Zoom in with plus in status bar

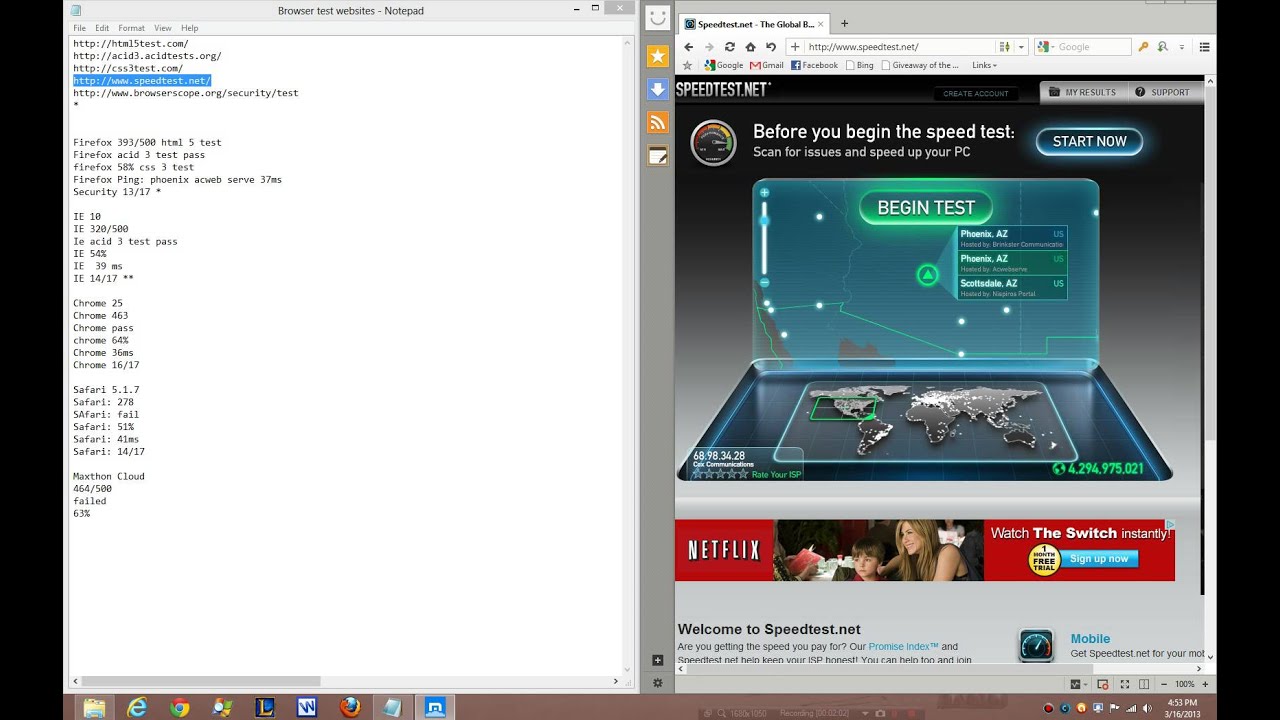tap(1204, 684)
